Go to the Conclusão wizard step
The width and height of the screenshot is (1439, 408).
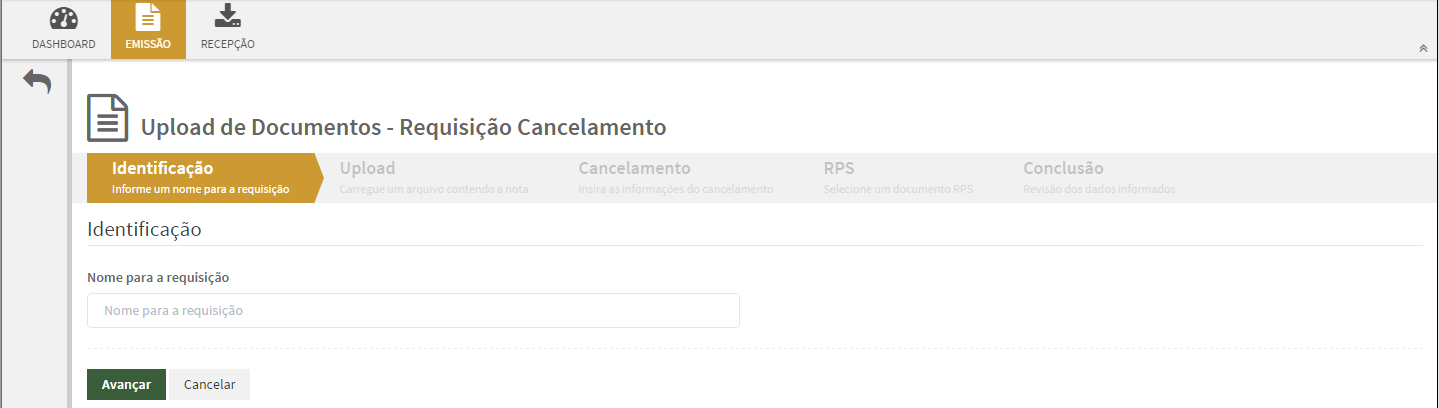(1098, 178)
